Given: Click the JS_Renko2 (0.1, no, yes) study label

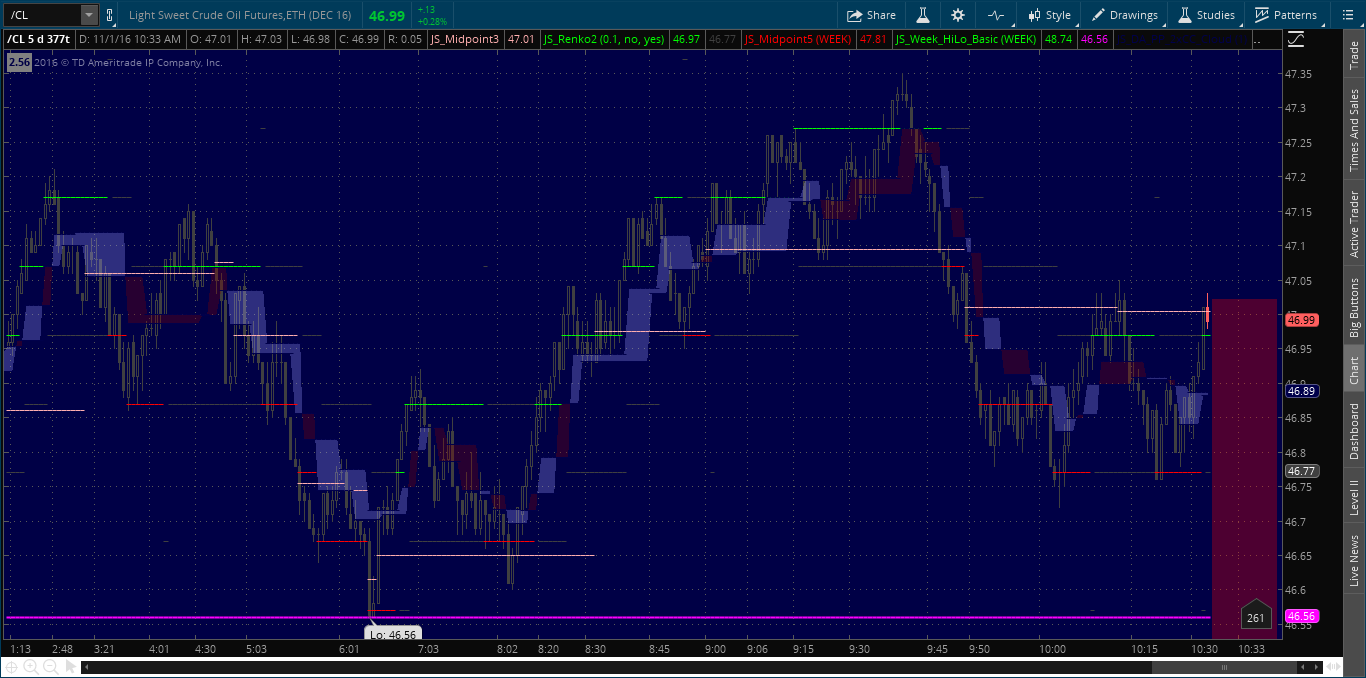Looking at the screenshot, I should click(604, 39).
